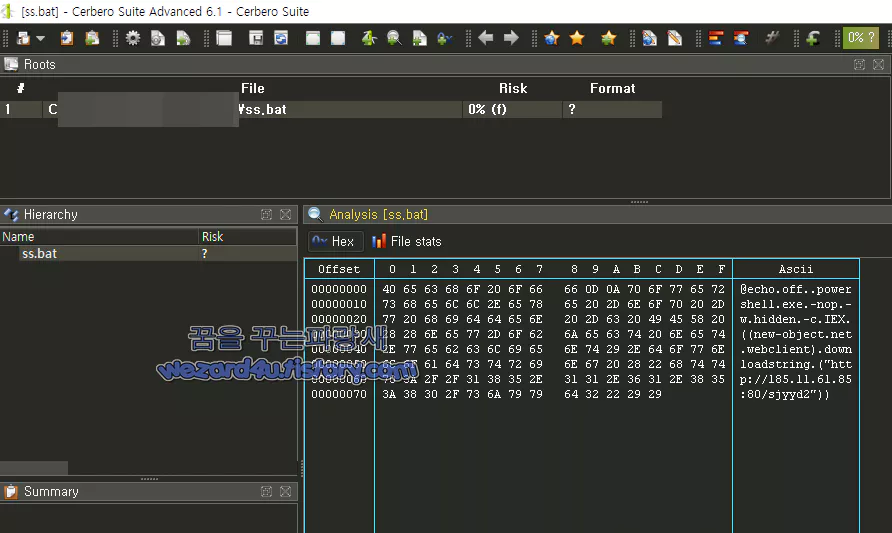Click the Ascii text '@echo.off..power'
892x533 pixels.
pyautogui.click(x=795, y=289)
